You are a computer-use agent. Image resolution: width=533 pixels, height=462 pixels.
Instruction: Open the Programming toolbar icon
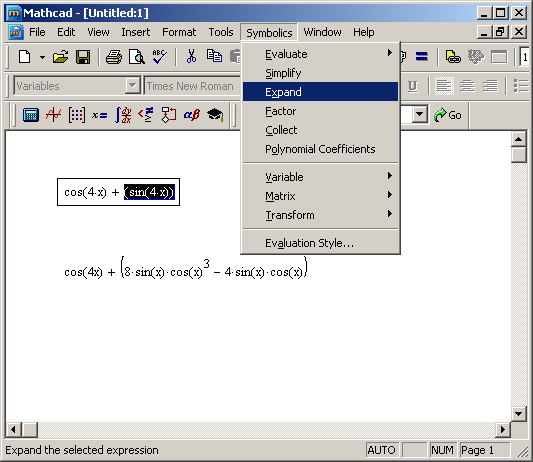coord(169,115)
